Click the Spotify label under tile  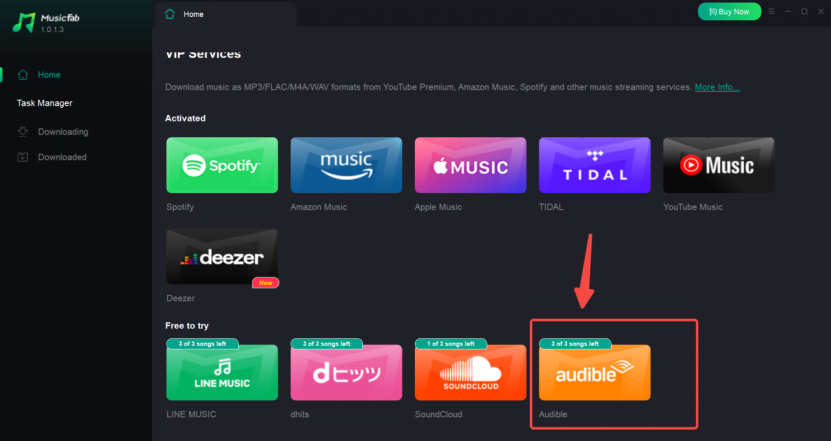coord(180,207)
